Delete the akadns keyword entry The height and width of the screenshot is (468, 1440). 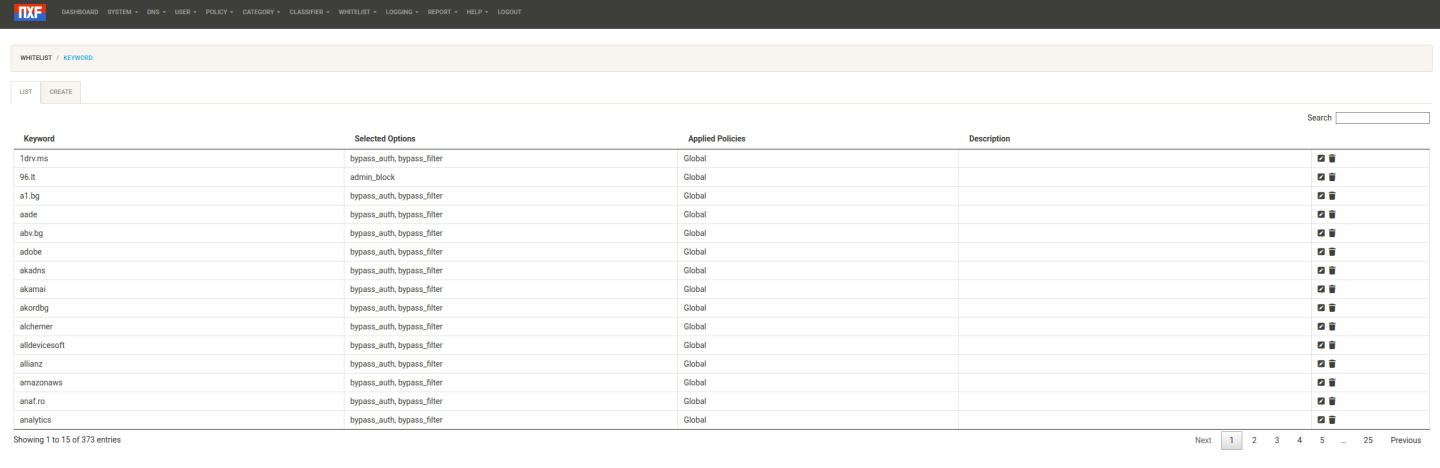click(x=1332, y=270)
